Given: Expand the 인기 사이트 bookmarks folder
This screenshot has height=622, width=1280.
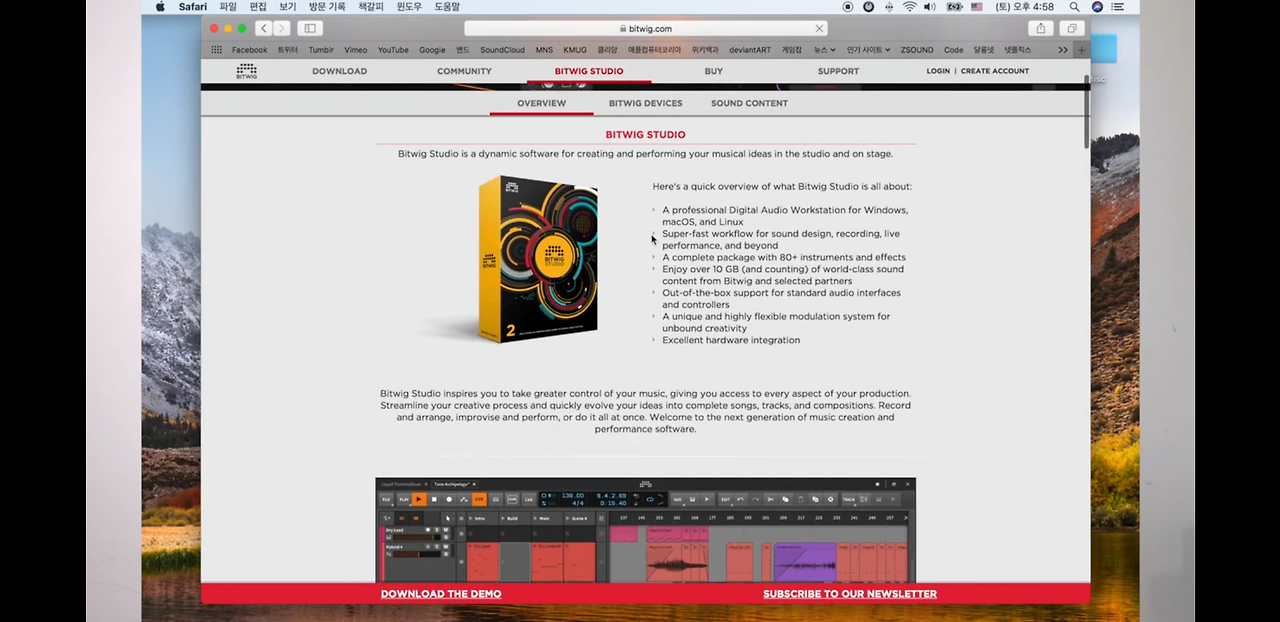Looking at the screenshot, I should (x=868, y=49).
